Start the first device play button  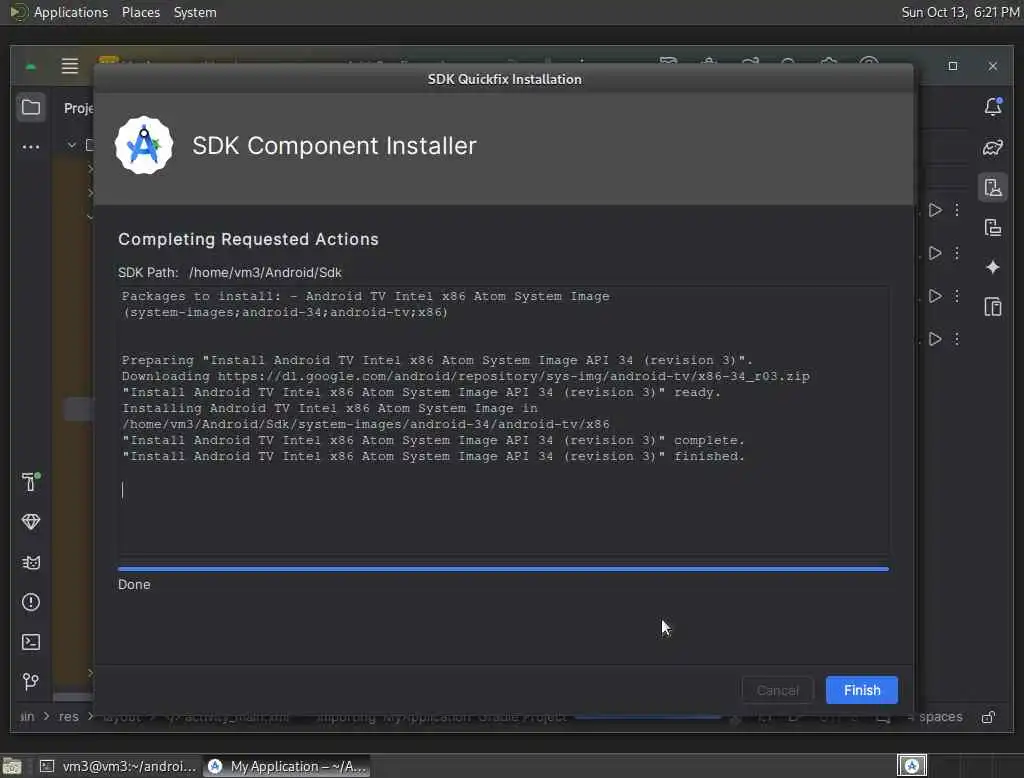coord(935,210)
